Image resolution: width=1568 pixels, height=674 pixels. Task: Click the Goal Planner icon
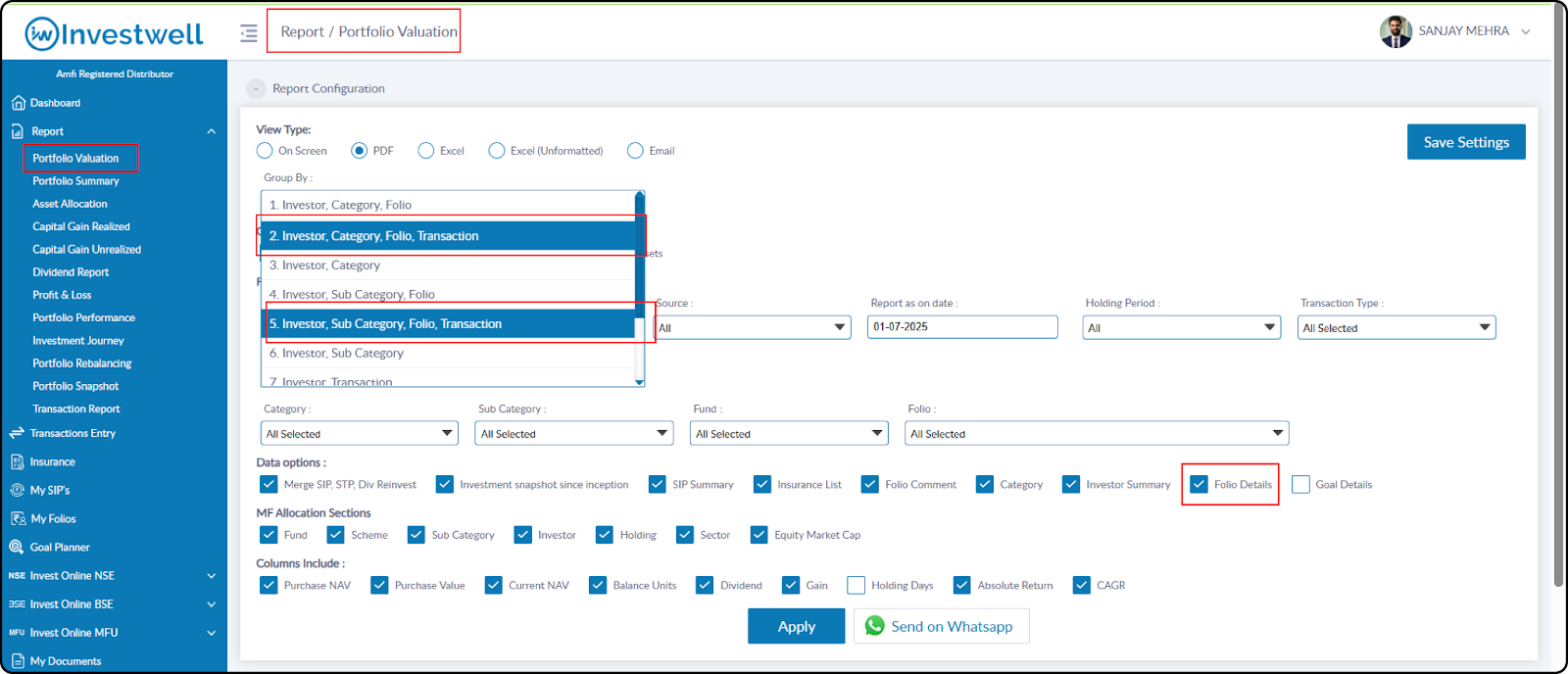pyautogui.click(x=17, y=547)
